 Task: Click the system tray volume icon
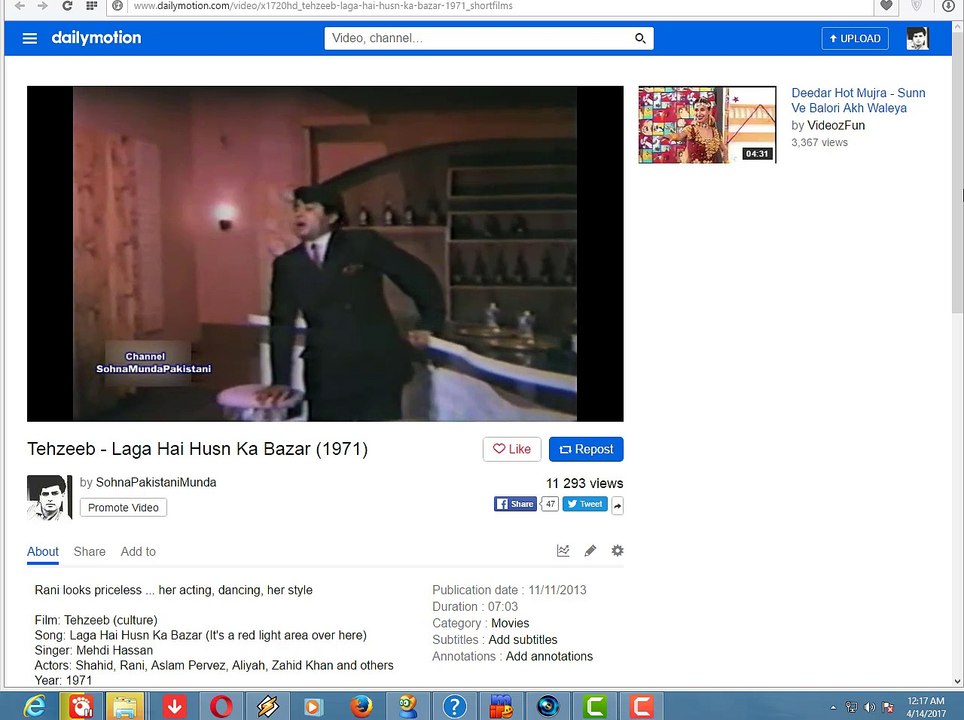(x=869, y=707)
